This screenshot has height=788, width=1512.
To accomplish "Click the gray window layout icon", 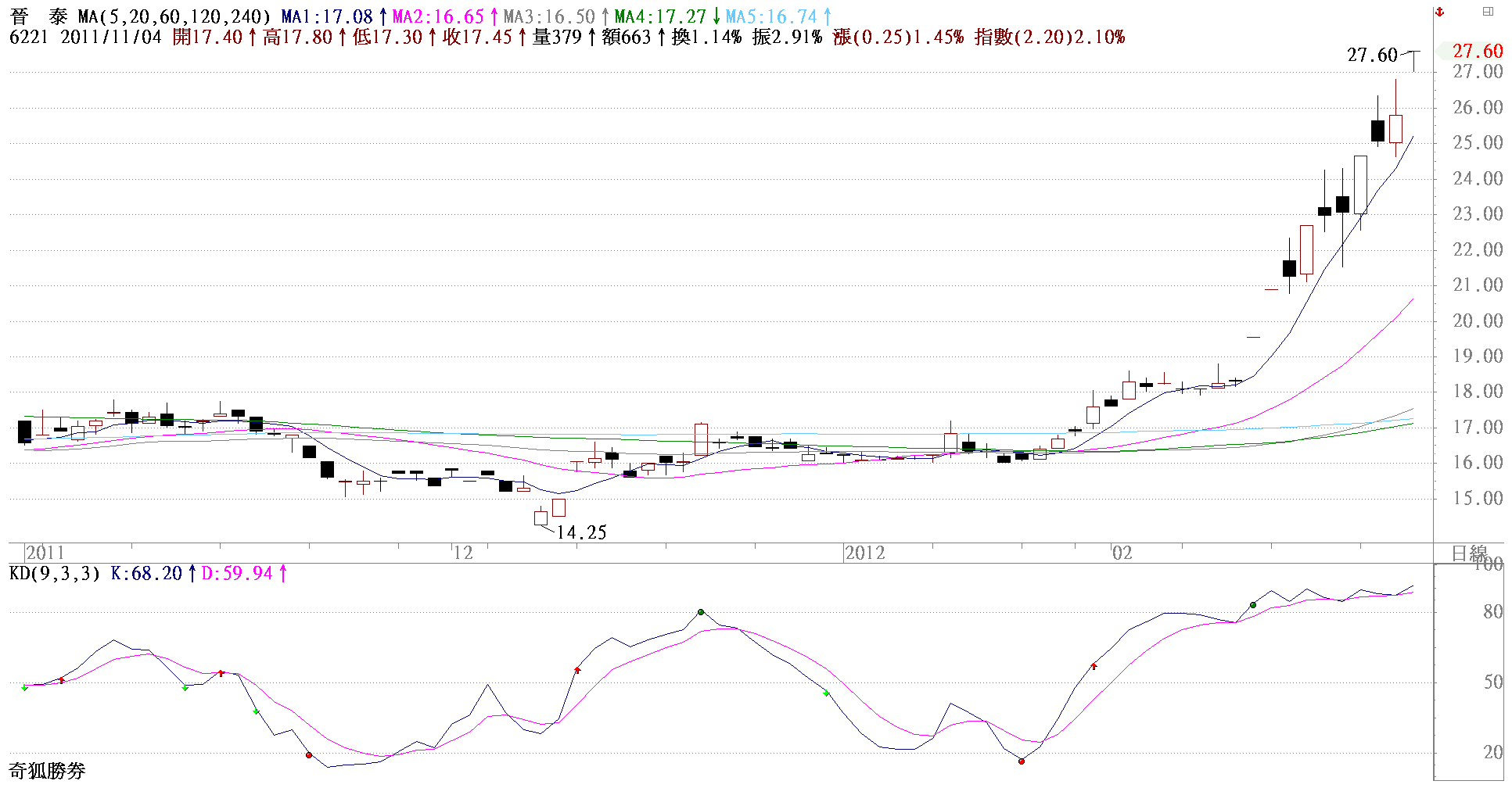I will point(1487,12).
